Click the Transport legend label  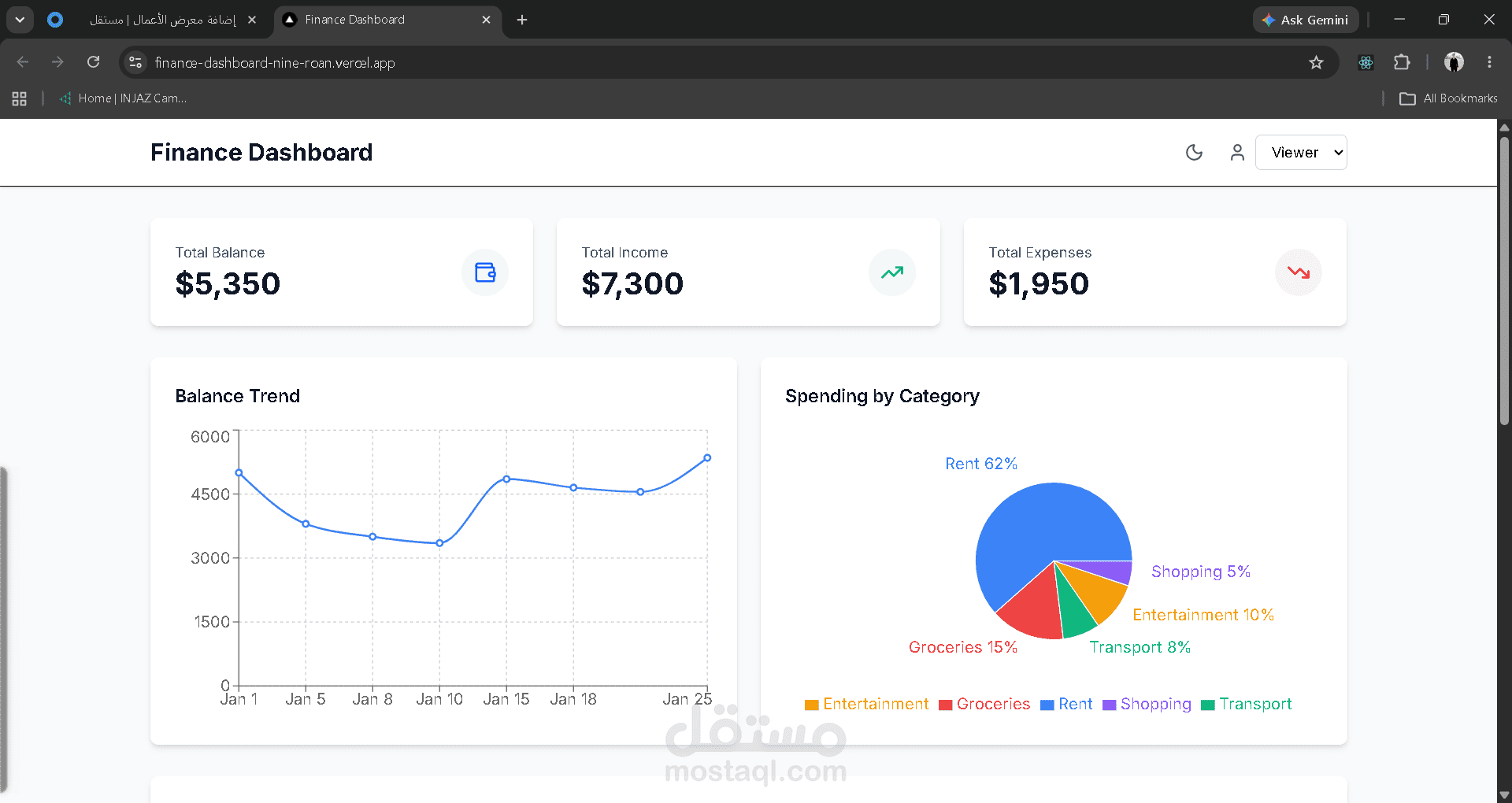pos(1255,704)
